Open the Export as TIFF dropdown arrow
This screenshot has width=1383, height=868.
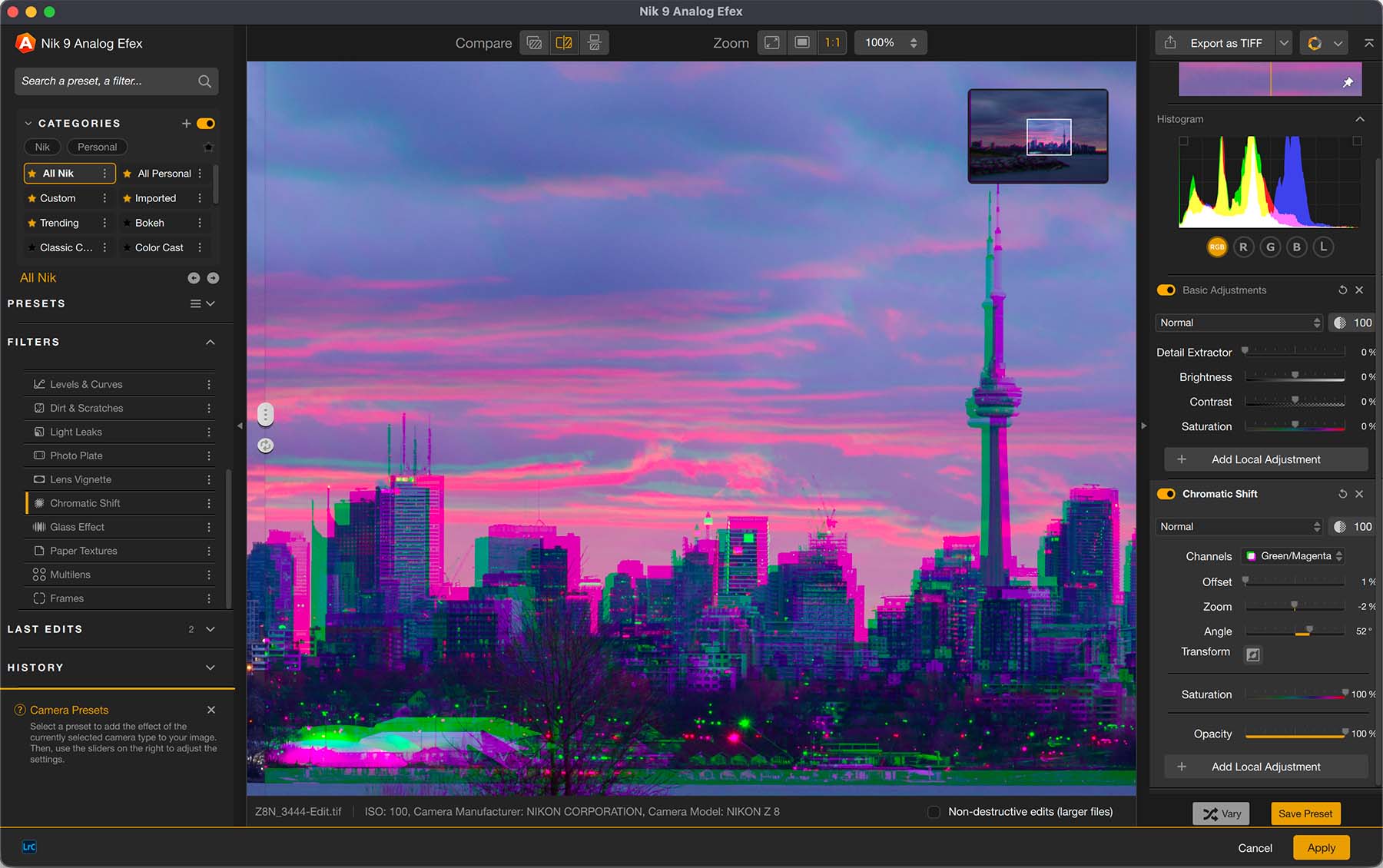tap(1284, 43)
